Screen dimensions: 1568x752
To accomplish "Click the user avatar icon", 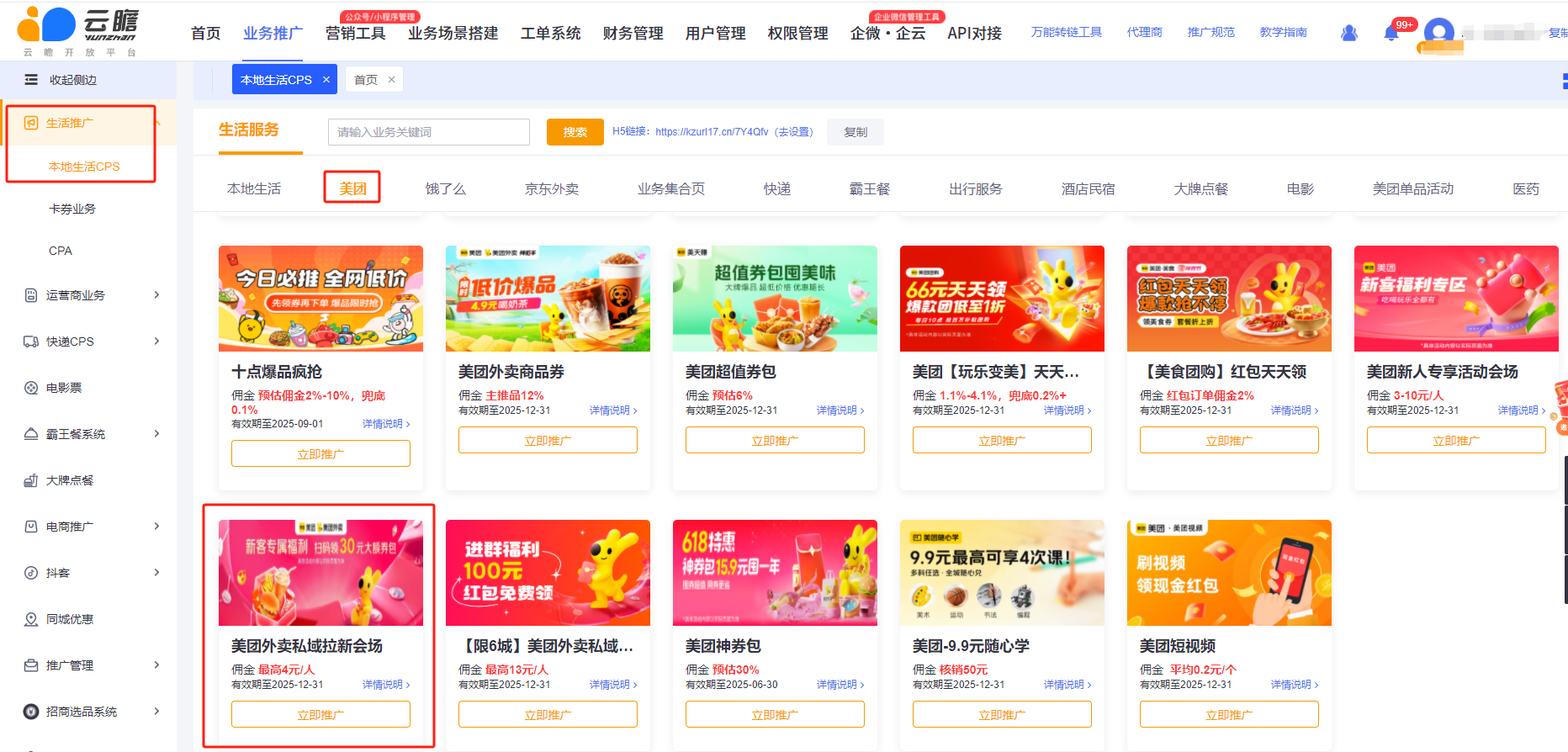I will click(x=1439, y=33).
